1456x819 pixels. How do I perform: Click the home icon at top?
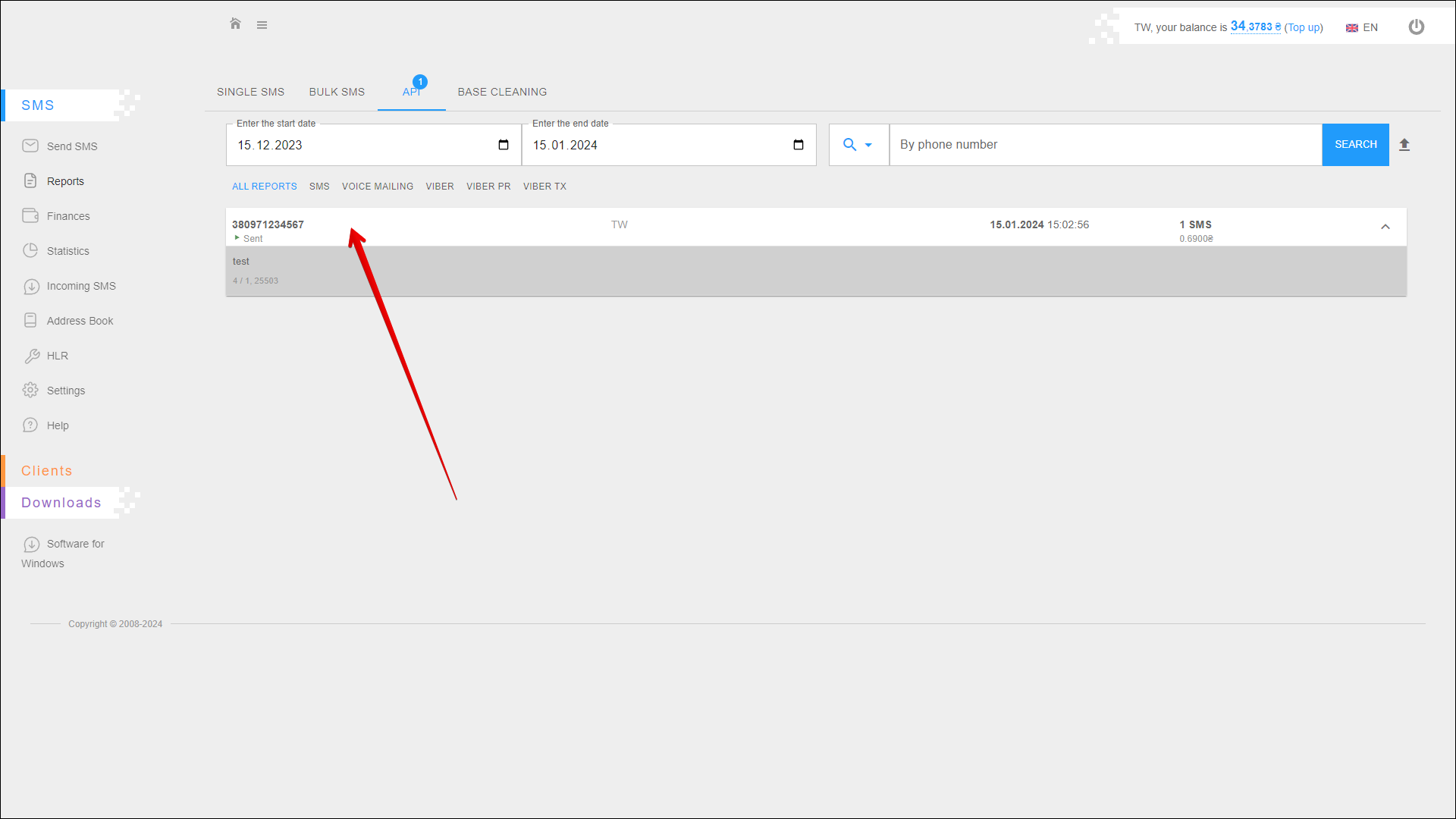click(235, 24)
